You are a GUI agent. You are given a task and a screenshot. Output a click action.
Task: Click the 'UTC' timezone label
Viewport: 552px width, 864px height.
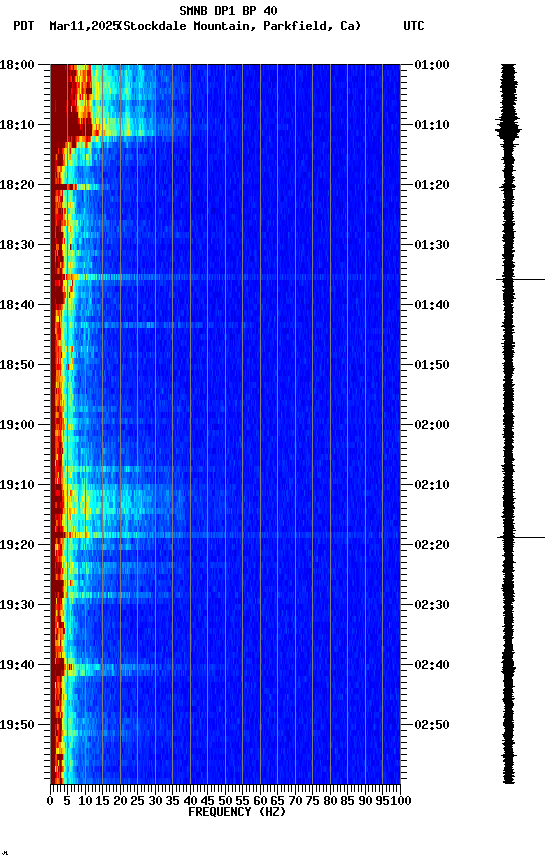coord(414,26)
